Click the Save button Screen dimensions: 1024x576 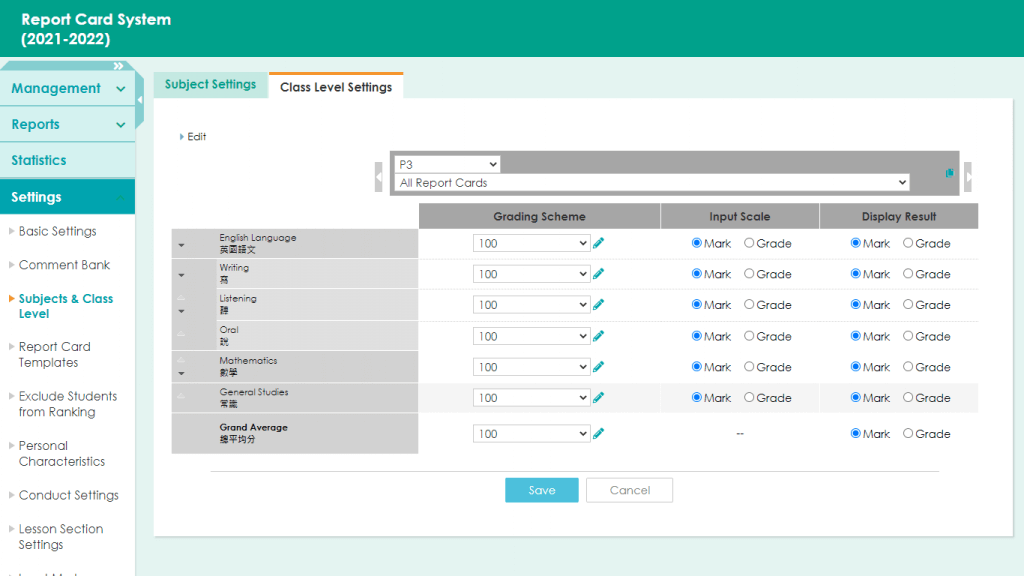click(541, 490)
